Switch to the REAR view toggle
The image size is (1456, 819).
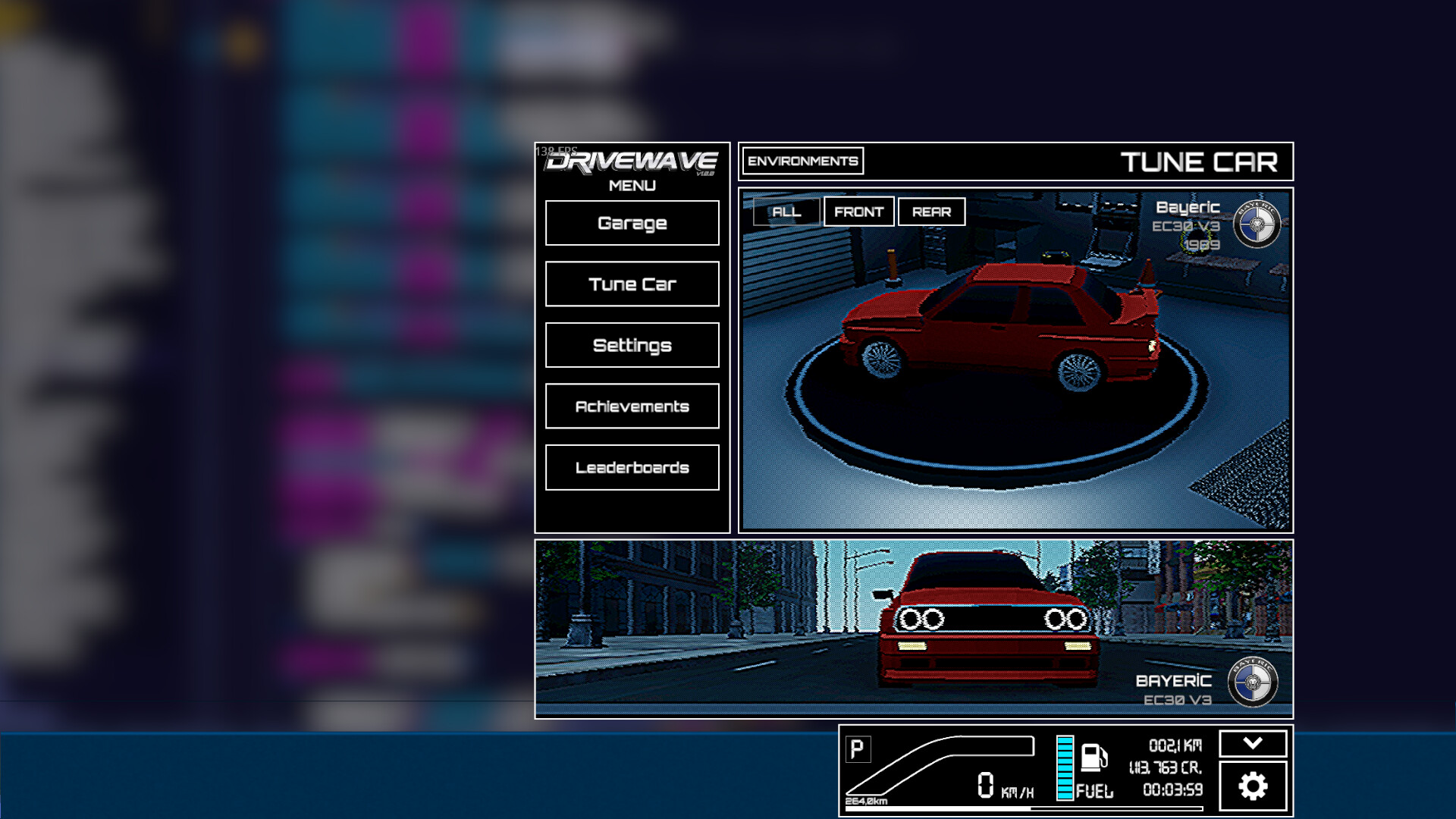click(x=931, y=212)
